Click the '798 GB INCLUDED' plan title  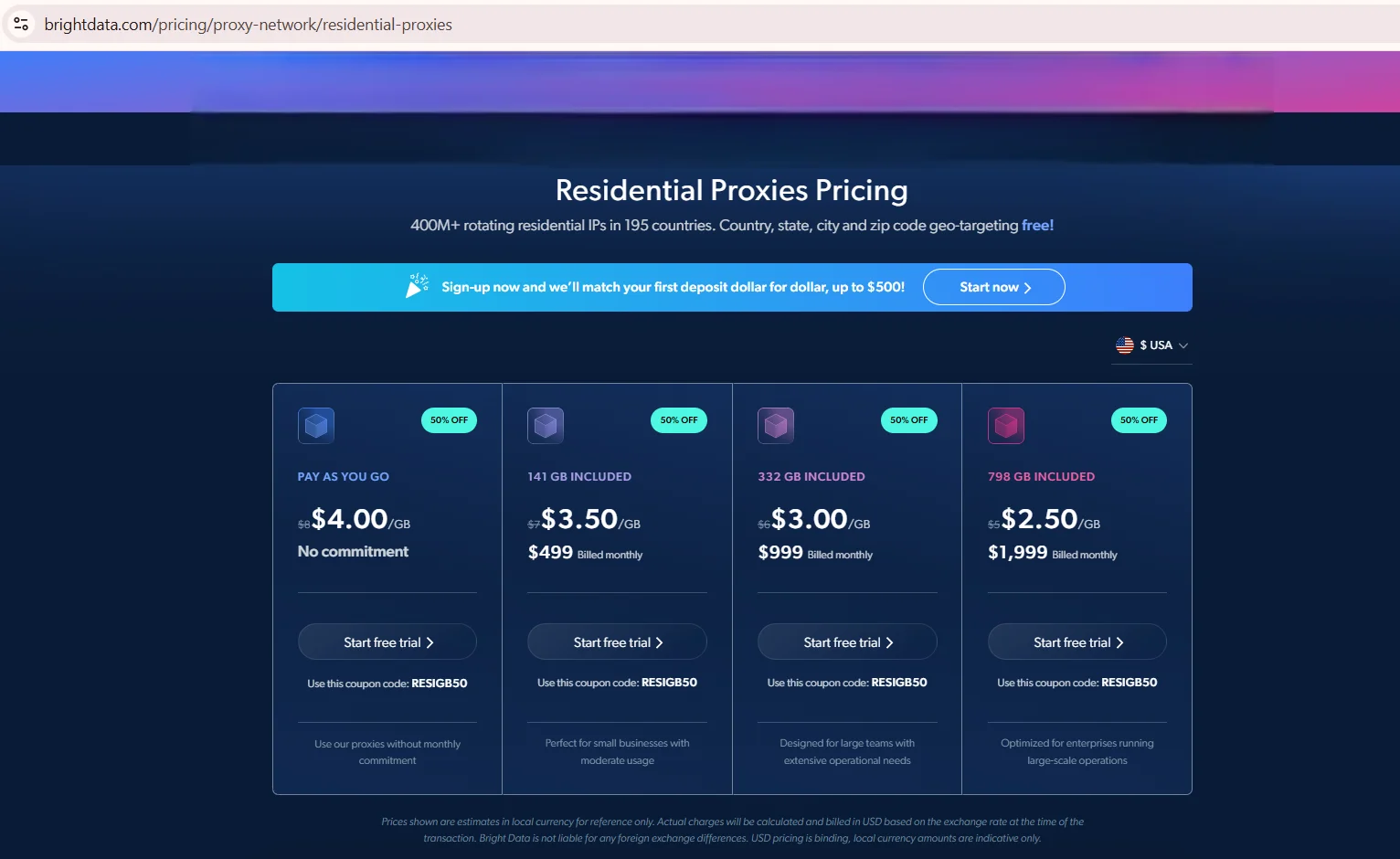point(1041,477)
